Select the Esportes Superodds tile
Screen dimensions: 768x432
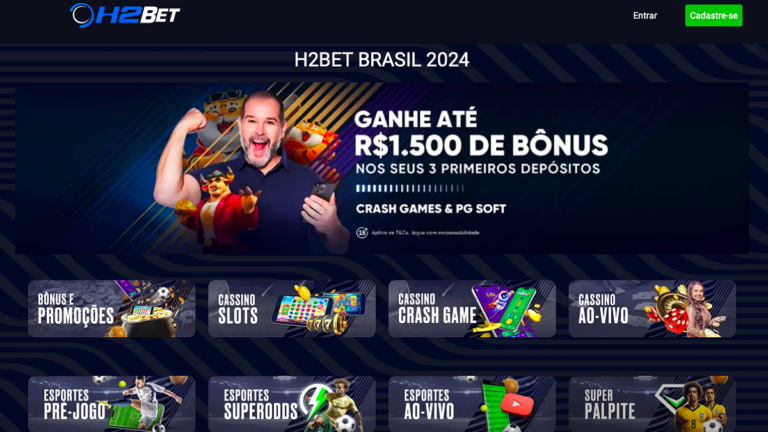(292, 404)
